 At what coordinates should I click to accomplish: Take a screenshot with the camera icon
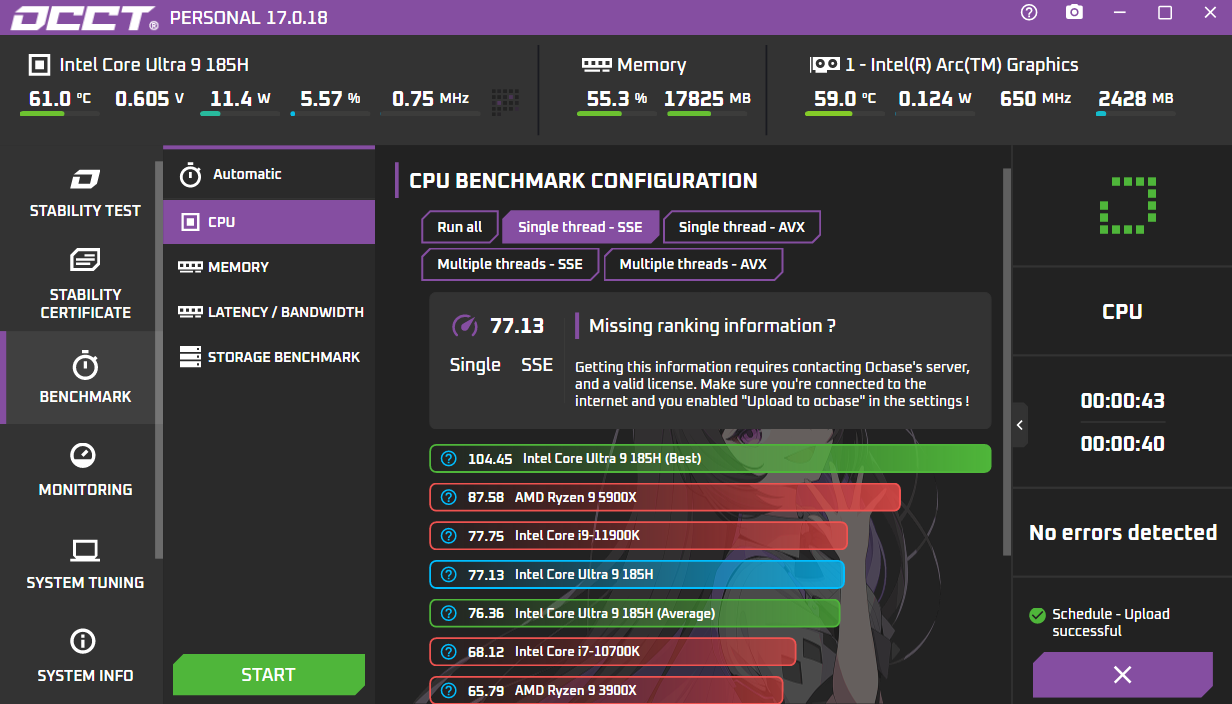click(1074, 13)
